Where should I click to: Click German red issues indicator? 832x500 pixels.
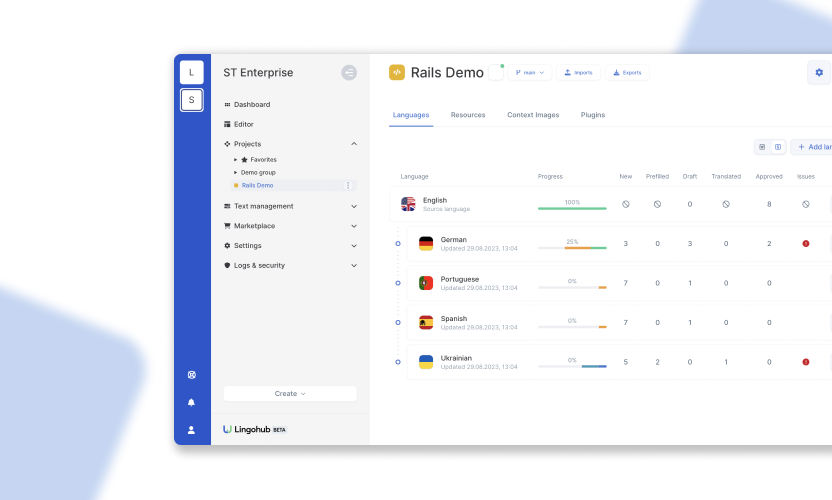[805, 244]
